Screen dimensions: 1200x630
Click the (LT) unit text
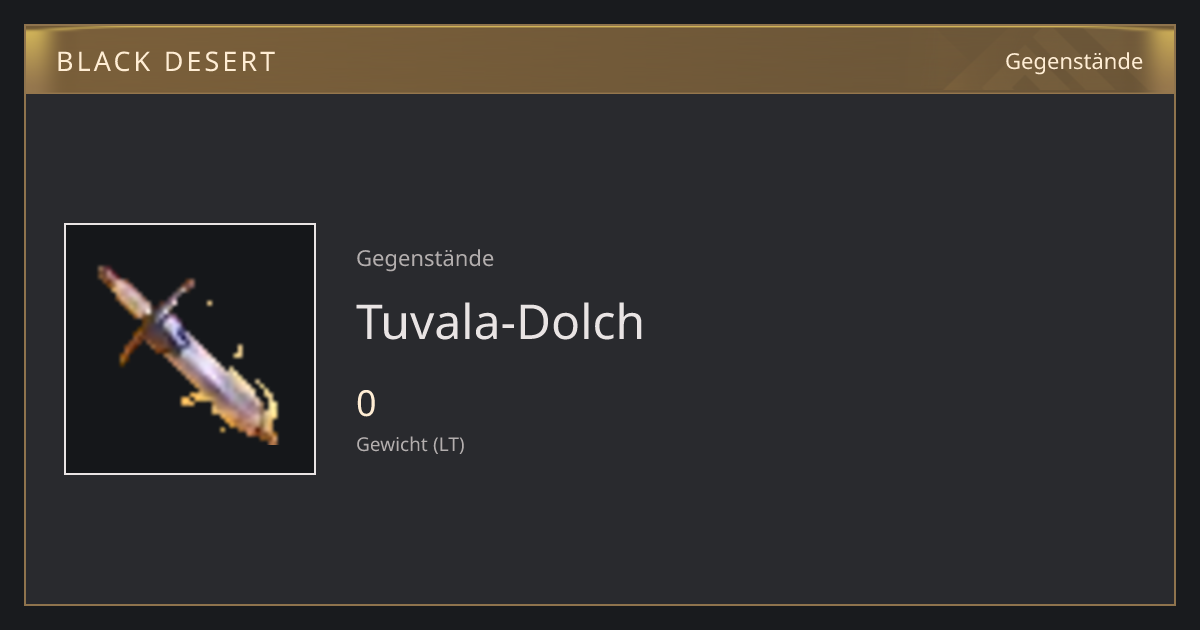pos(449,445)
